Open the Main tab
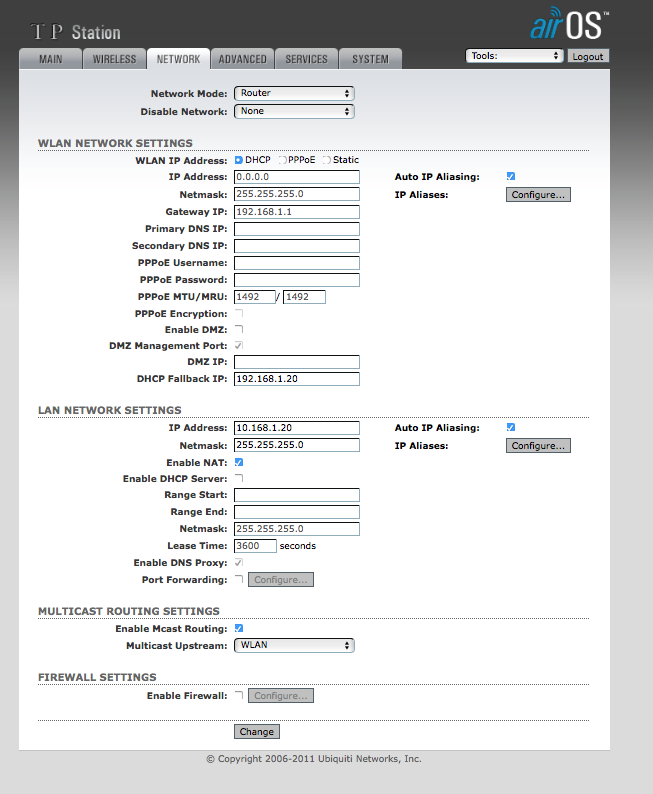Viewport: 653px width, 794px height. (51, 59)
